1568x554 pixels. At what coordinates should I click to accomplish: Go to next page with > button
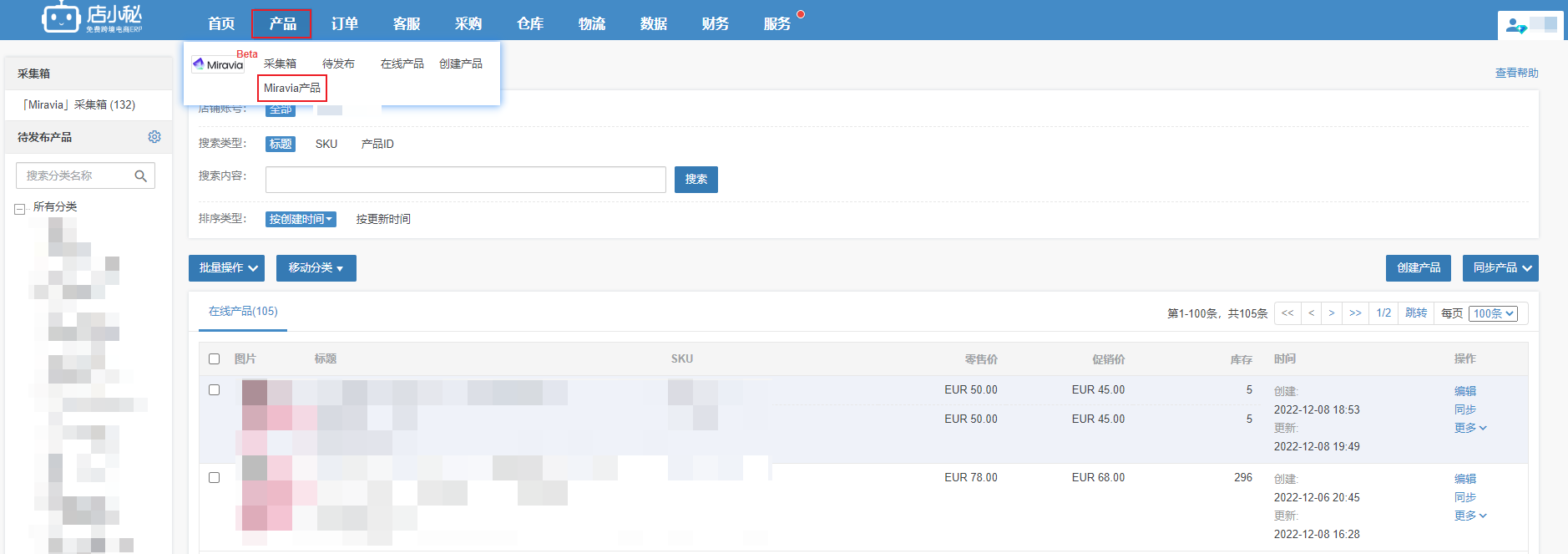(1331, 313)
